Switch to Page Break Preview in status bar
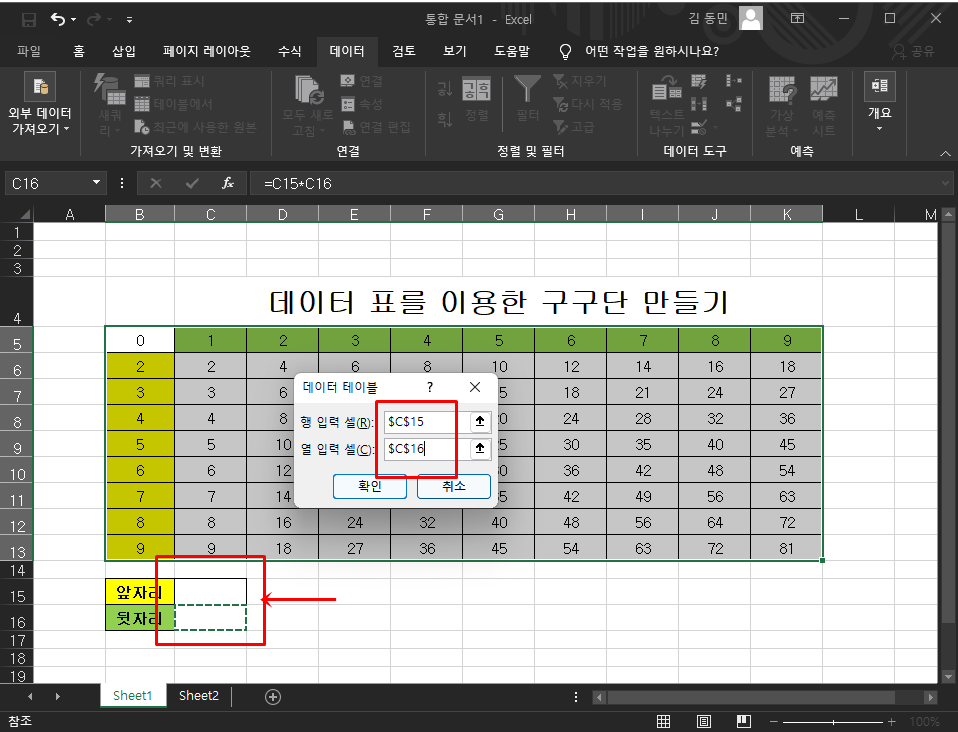 point(744,722)
